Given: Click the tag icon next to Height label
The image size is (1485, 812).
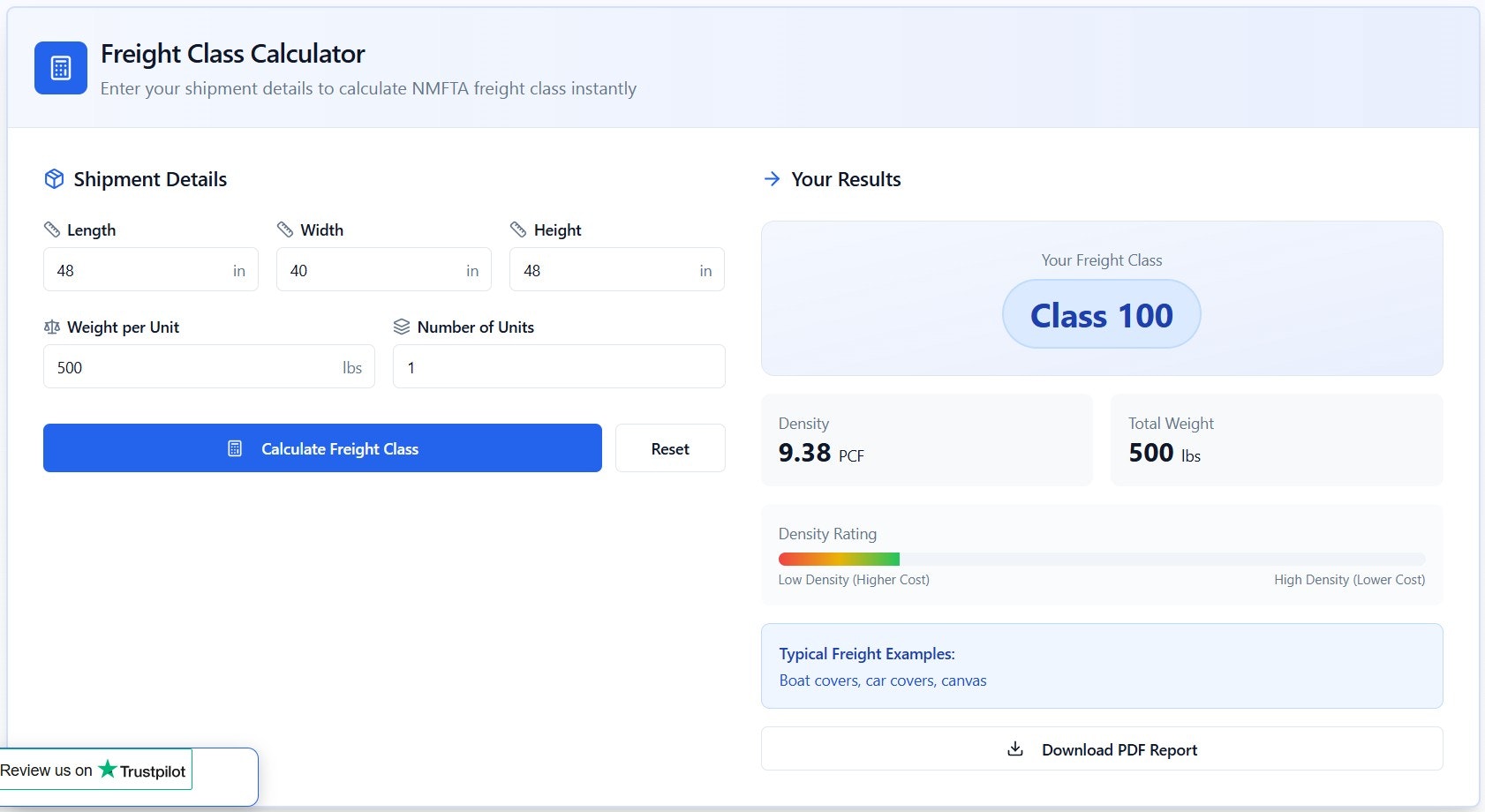Looking at the screenshot, I should (518, 229).
